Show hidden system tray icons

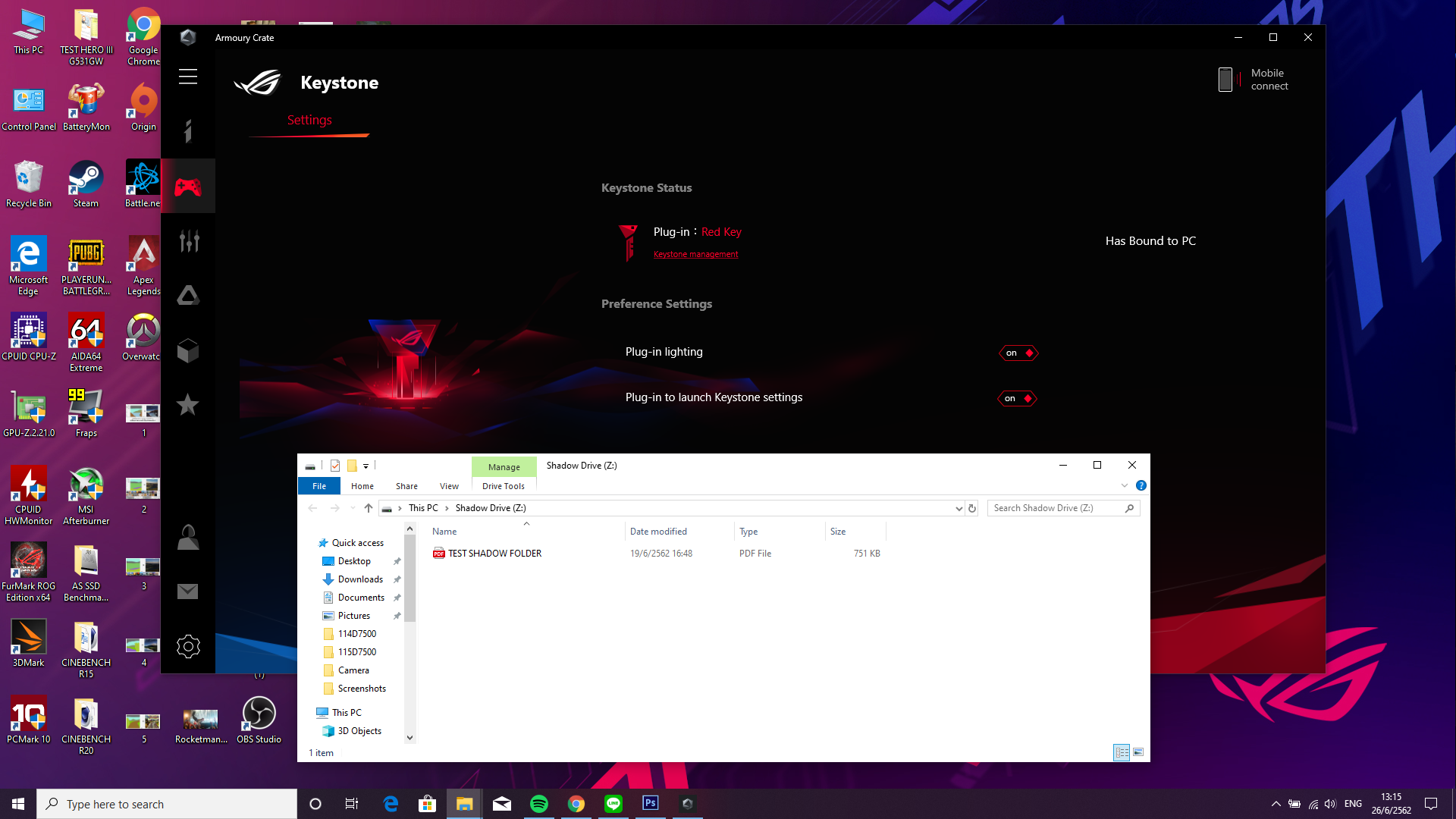1276,804
